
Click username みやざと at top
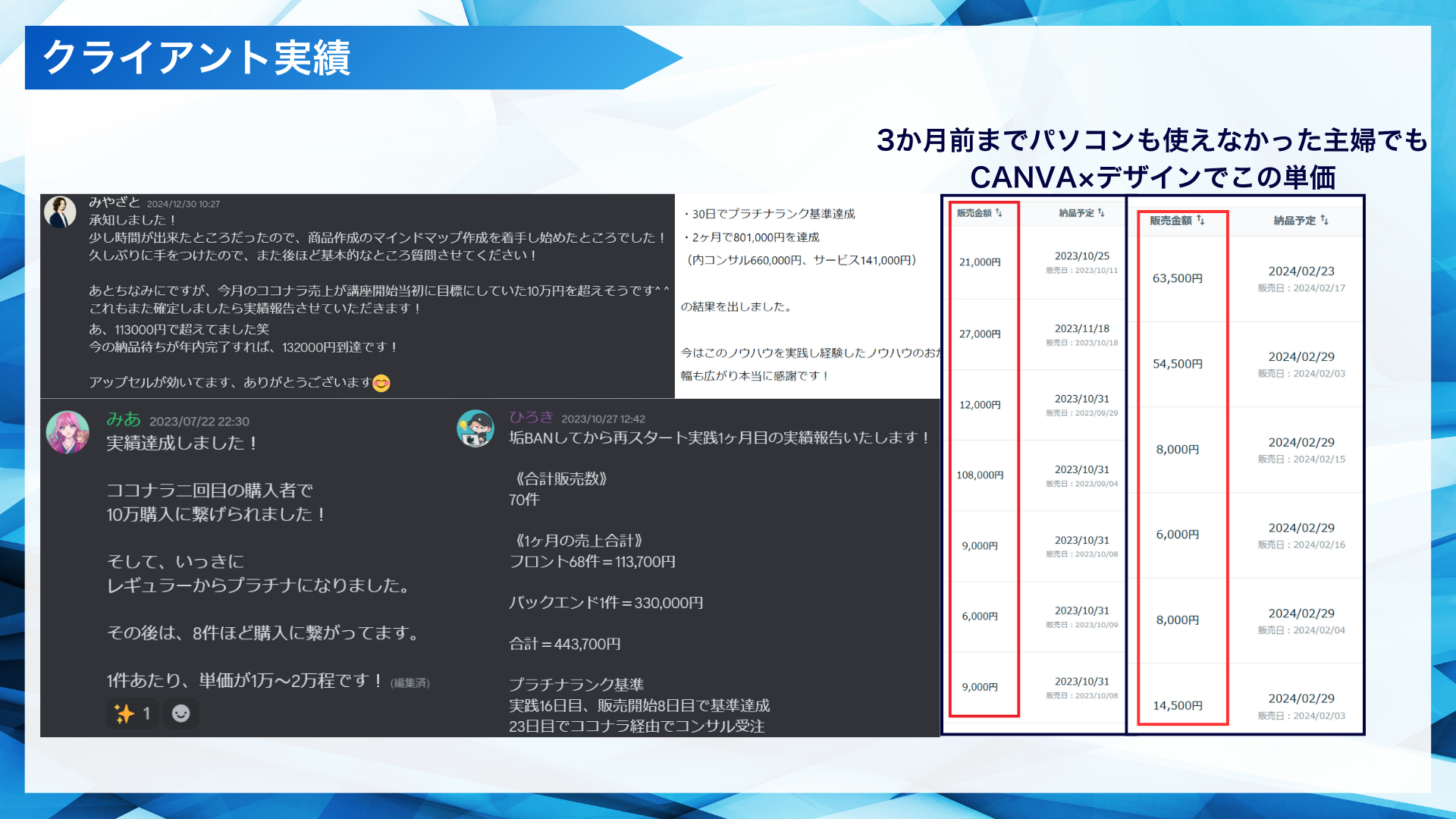pyautogui.click(x=115, y=202)
